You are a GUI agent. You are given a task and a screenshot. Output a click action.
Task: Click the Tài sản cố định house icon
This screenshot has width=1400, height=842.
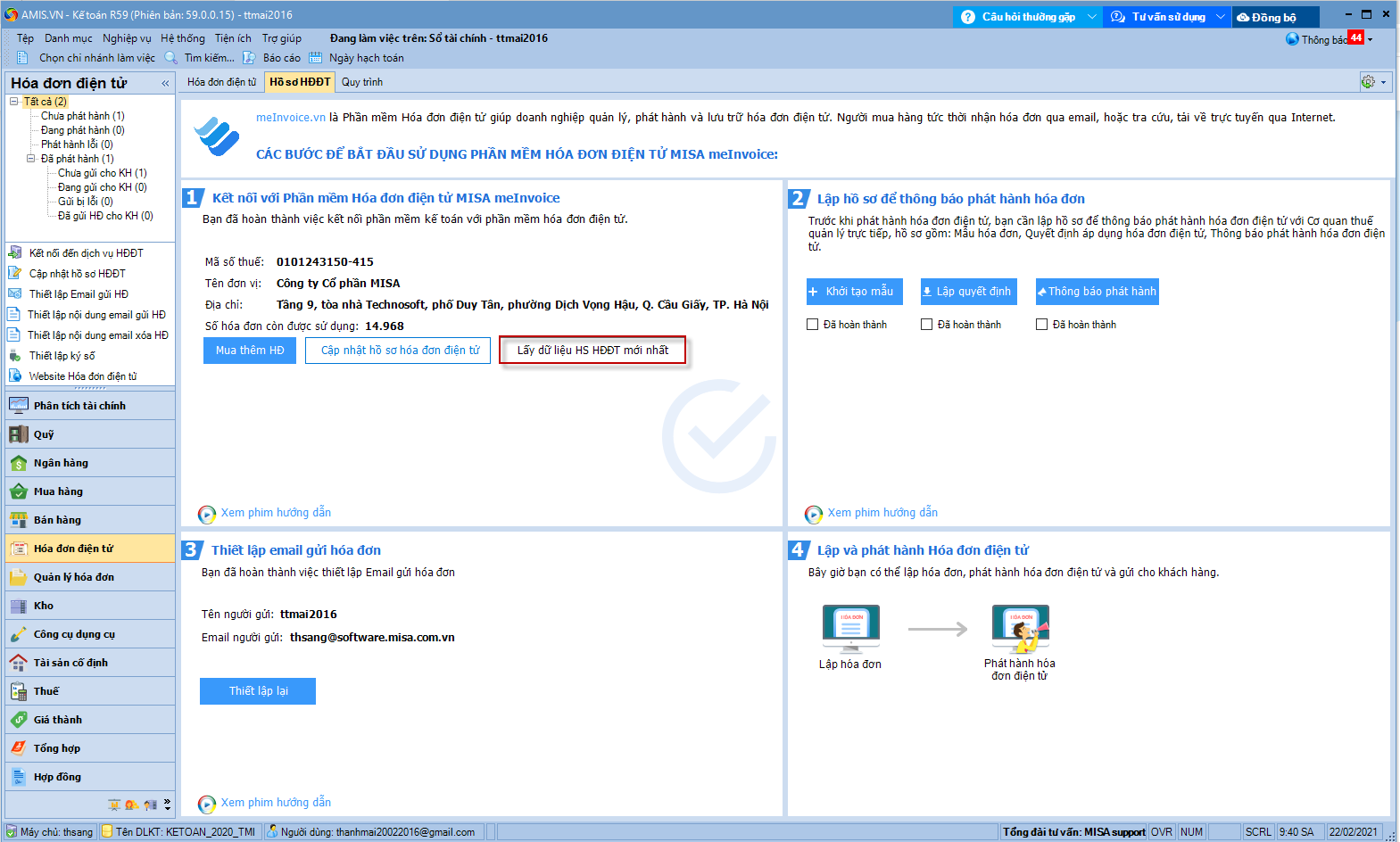(x=18, y=663)
